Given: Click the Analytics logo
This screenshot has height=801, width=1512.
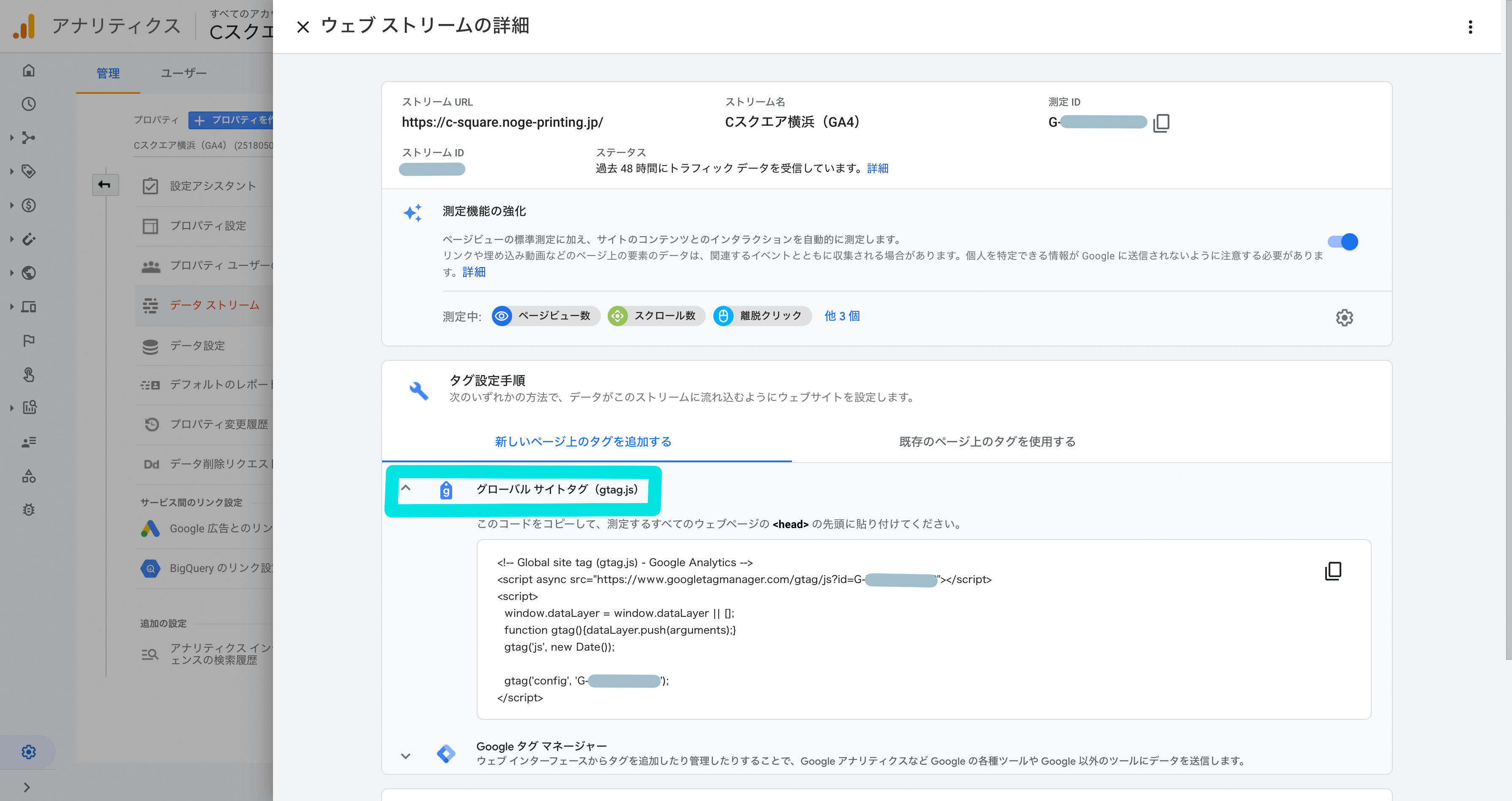Looking at the screenshot, I should (x=24, y=27).
